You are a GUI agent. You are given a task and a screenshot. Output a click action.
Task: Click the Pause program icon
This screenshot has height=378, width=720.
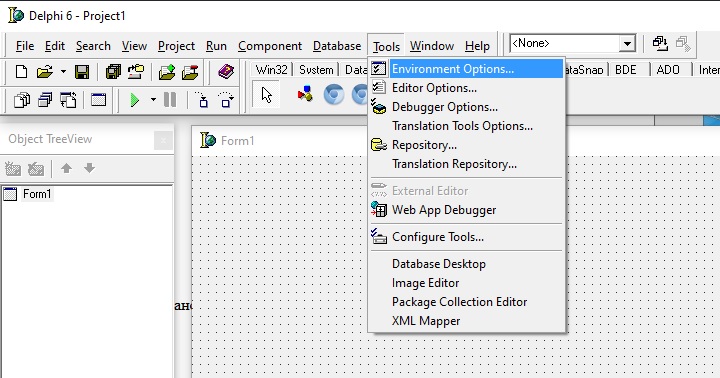170,100
